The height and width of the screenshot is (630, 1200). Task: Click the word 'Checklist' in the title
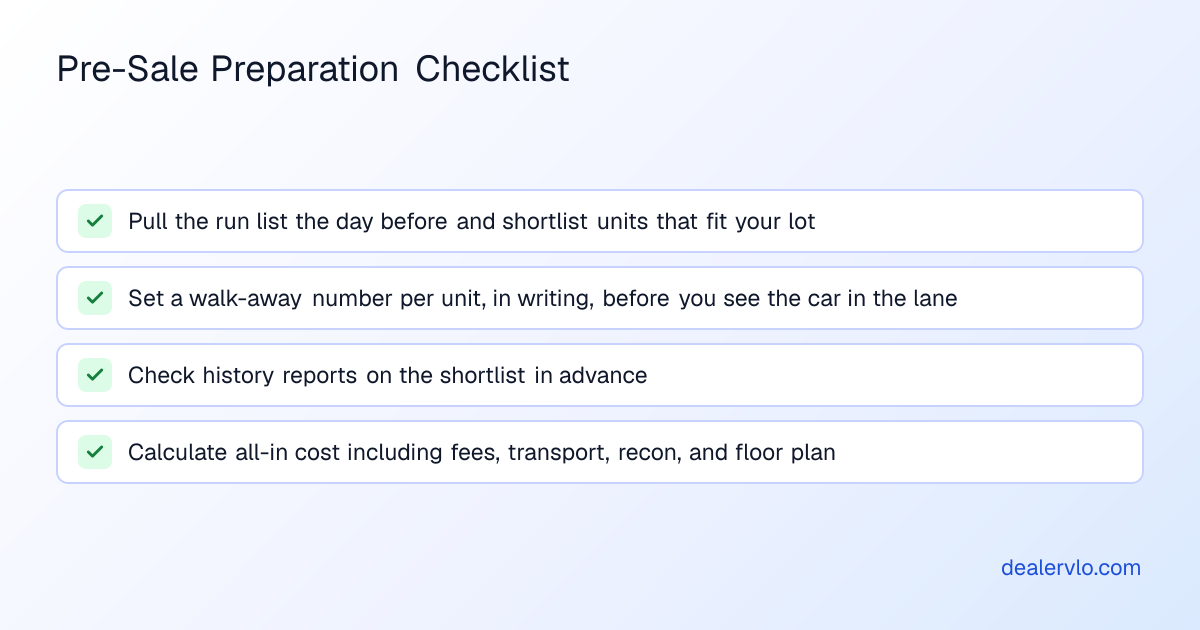coord(493,69)
